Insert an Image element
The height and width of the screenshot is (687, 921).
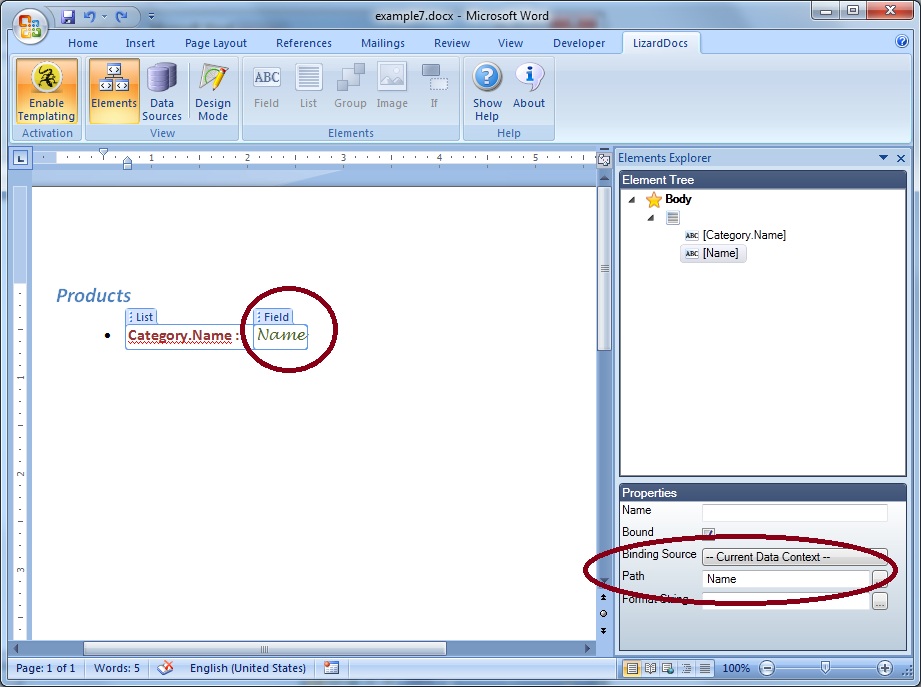click(392, 87)
